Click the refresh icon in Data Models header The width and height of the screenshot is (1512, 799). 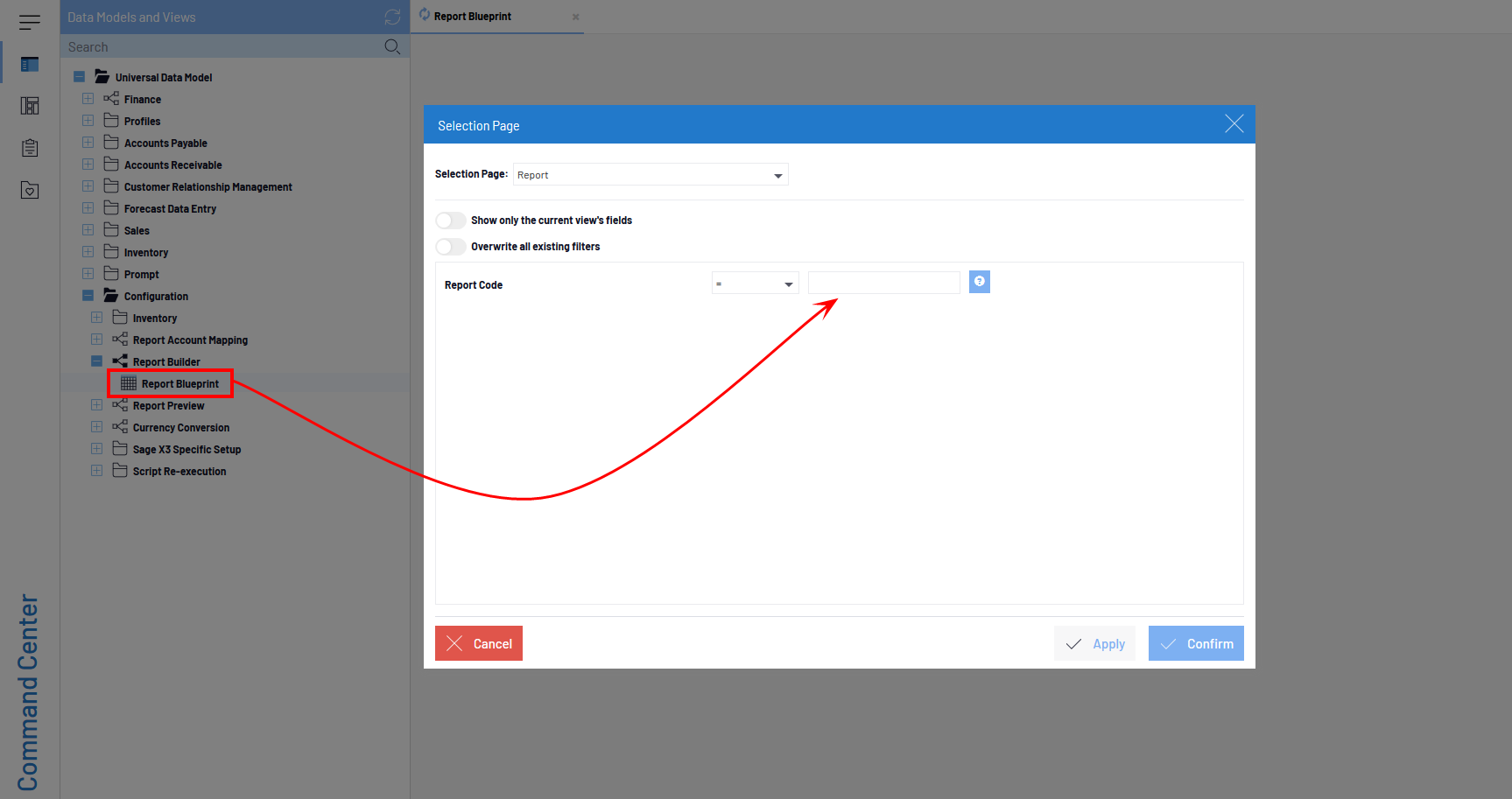pyautogui.click(x=392, y=18)
